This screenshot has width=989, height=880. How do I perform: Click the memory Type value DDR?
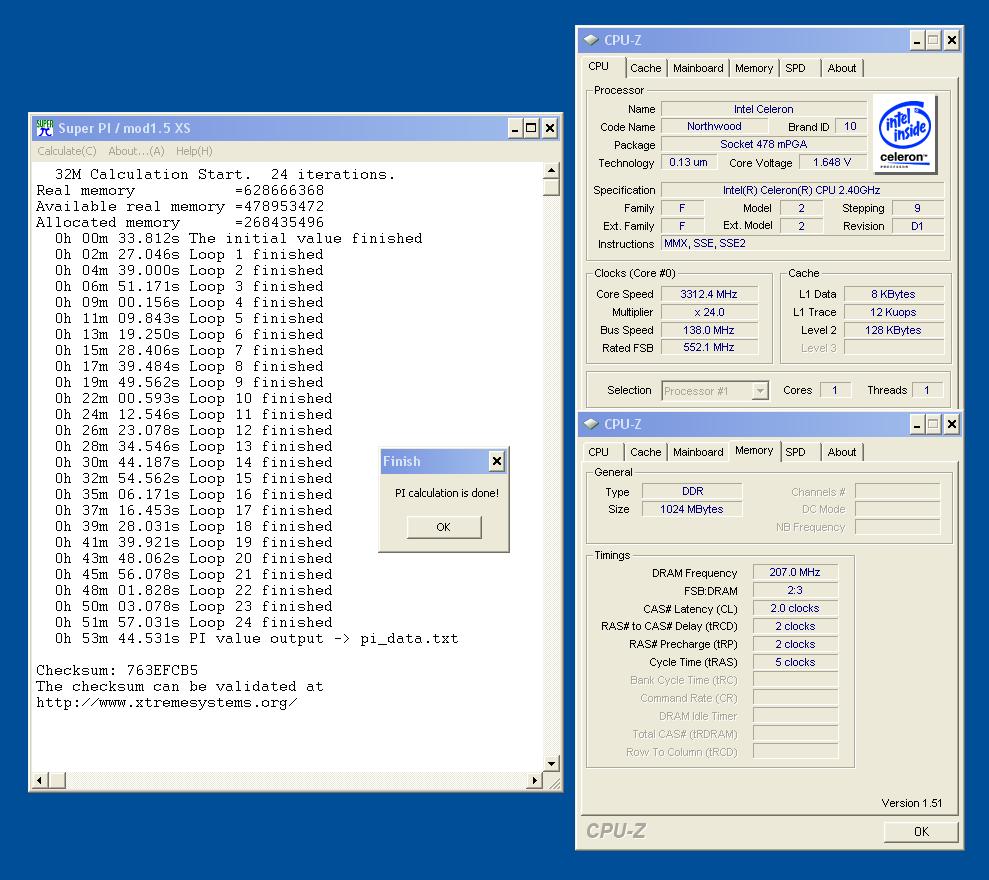(692, 491)
